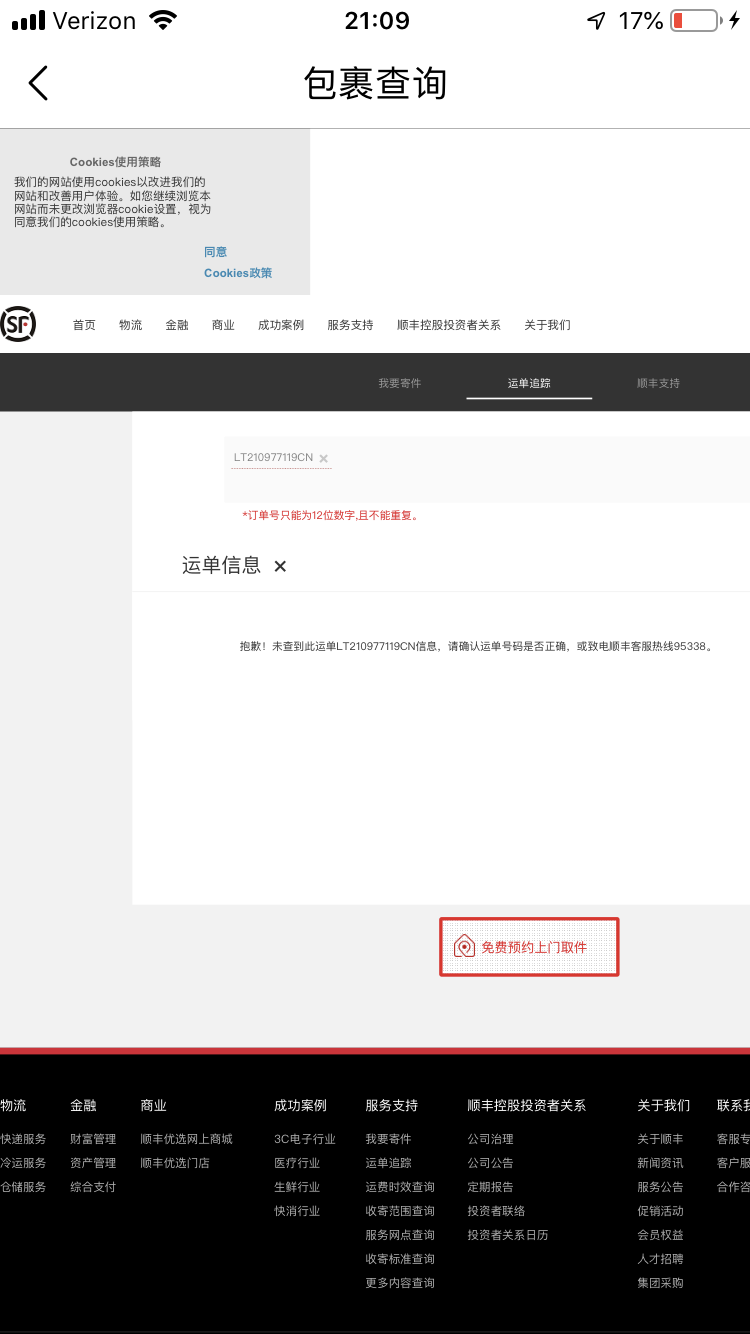Select 服务支持 in top navigation bar
The width and height of the screenshot is (750, 1334).
(x=350, y=325)
